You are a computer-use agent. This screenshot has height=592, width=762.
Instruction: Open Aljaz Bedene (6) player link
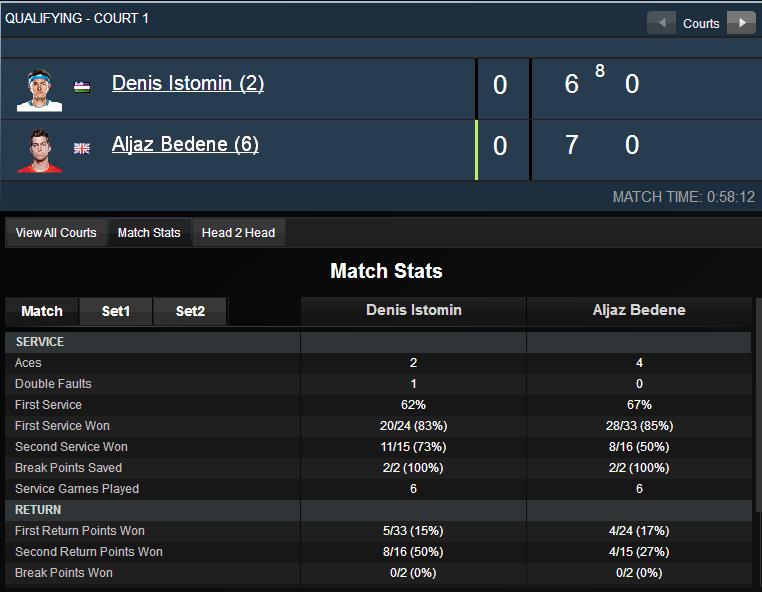tap(185, 144)
